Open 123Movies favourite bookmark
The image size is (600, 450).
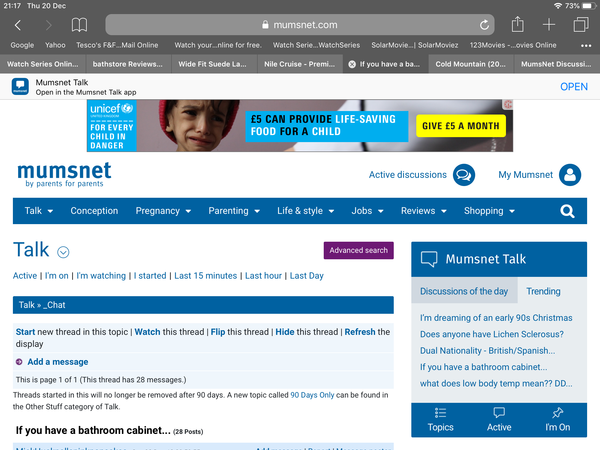(513, 45)
